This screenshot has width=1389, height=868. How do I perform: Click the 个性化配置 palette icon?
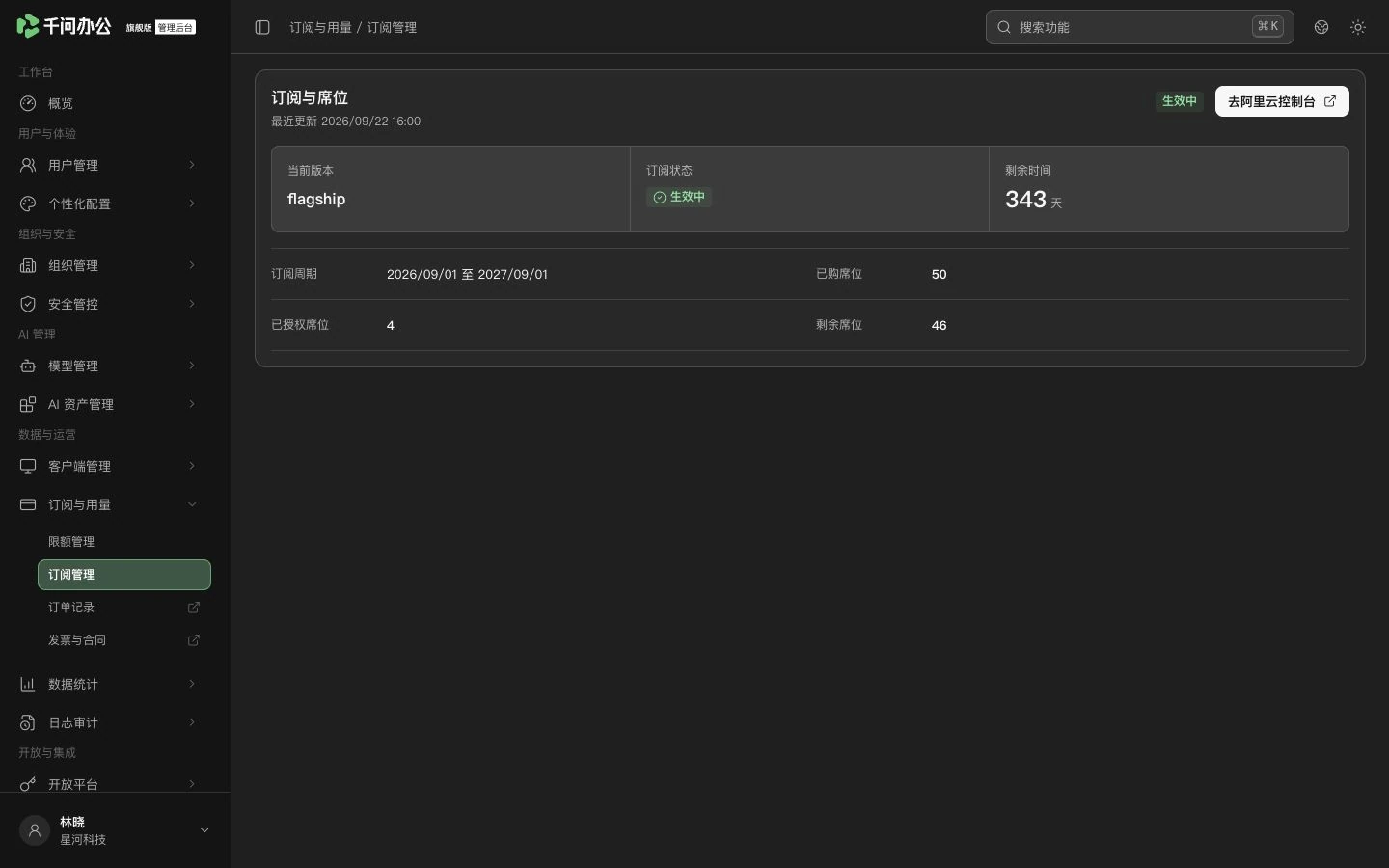[x=28, y=203]
